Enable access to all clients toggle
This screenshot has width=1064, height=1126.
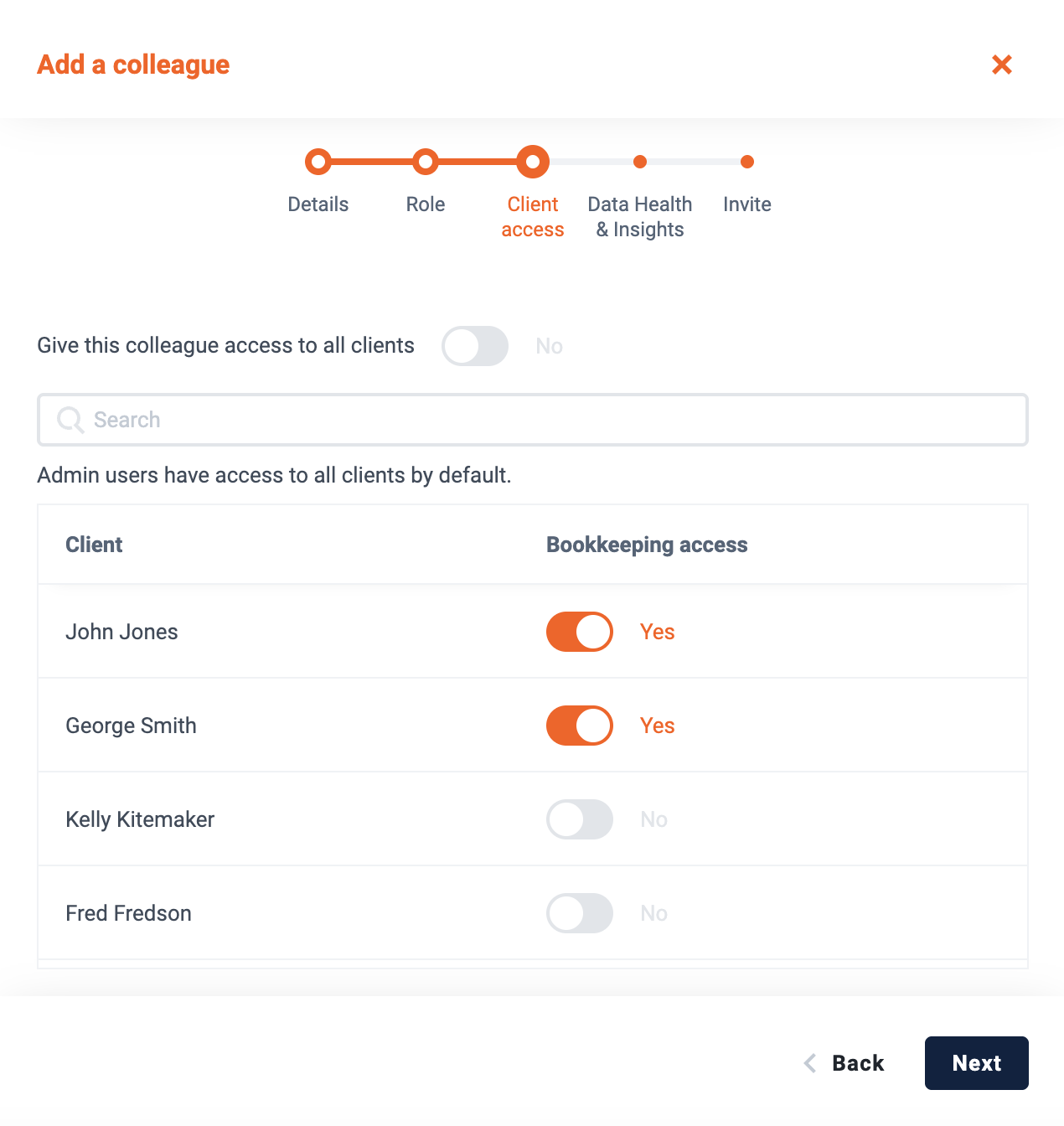click(475, 346)
